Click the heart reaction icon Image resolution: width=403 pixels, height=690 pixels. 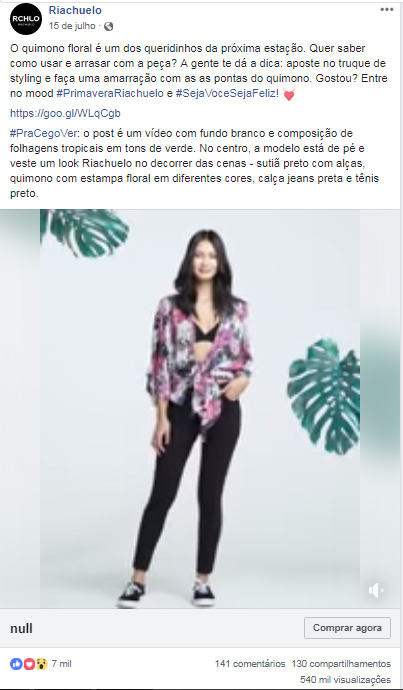pos(29,664)
